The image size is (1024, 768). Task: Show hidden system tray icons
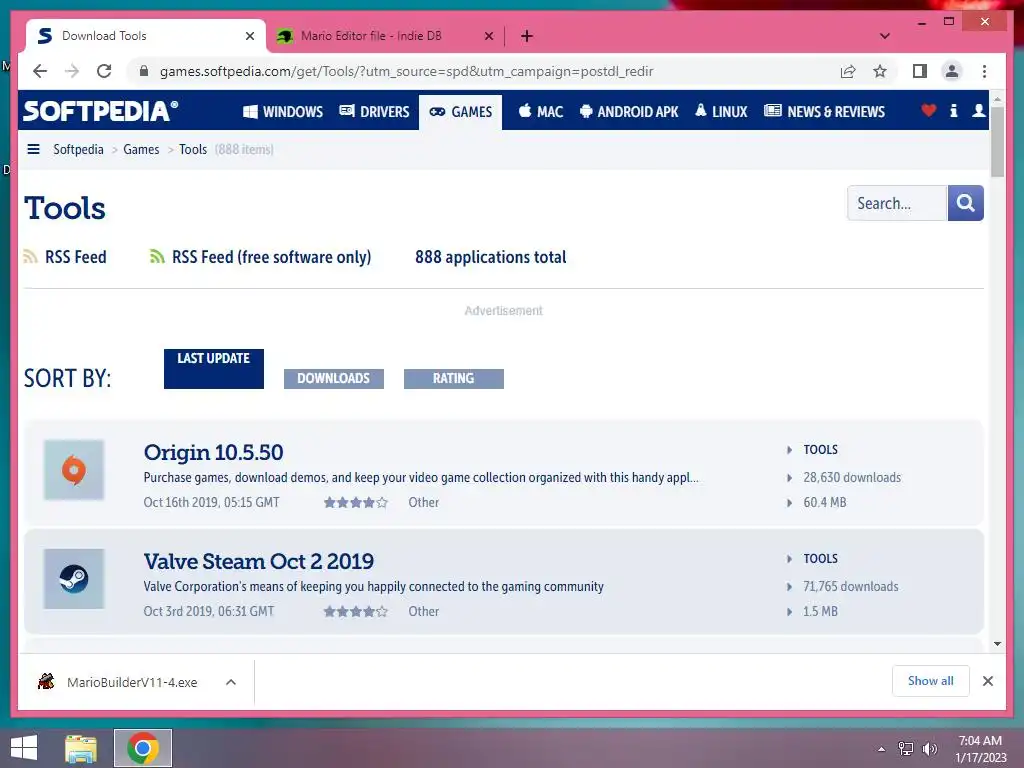(x=881, y=749)
